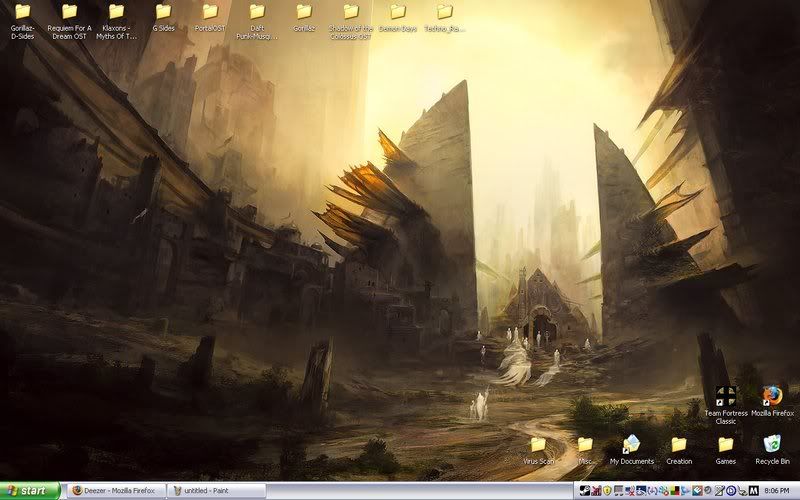
Task: Select the Misc folder icon
Action: pyautogui.click(x=586, y=445)
